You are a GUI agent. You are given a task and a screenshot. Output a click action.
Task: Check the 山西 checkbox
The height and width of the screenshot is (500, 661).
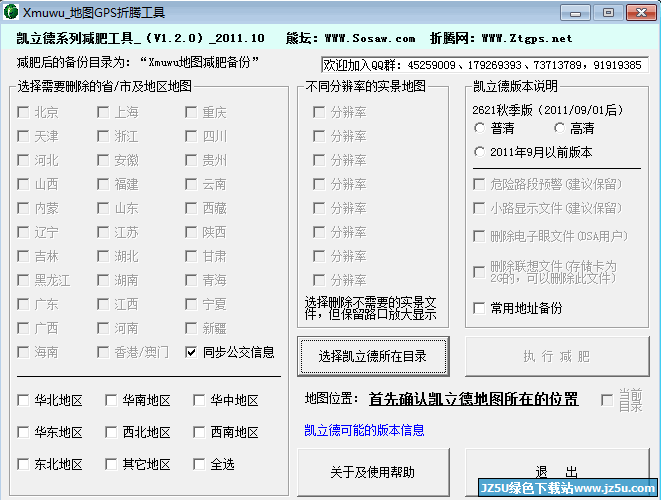pyautogui.click(x=23, y=184)
